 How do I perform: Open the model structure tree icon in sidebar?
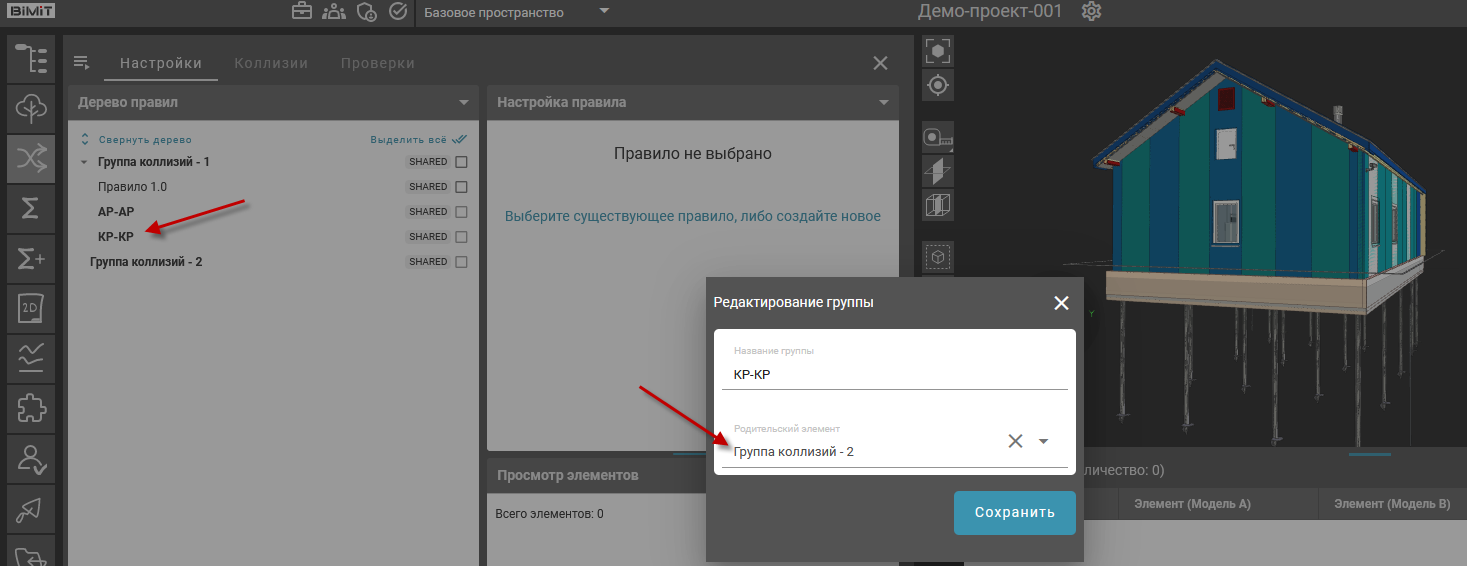[x=31, y=58]
